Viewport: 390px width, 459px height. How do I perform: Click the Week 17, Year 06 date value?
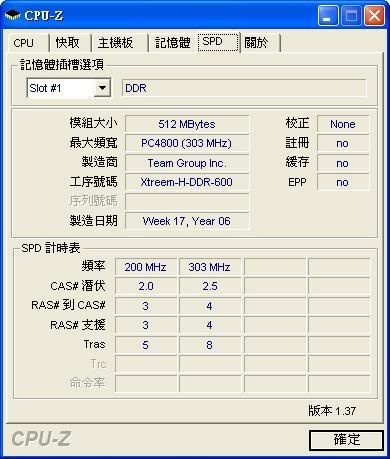(187, 221)
